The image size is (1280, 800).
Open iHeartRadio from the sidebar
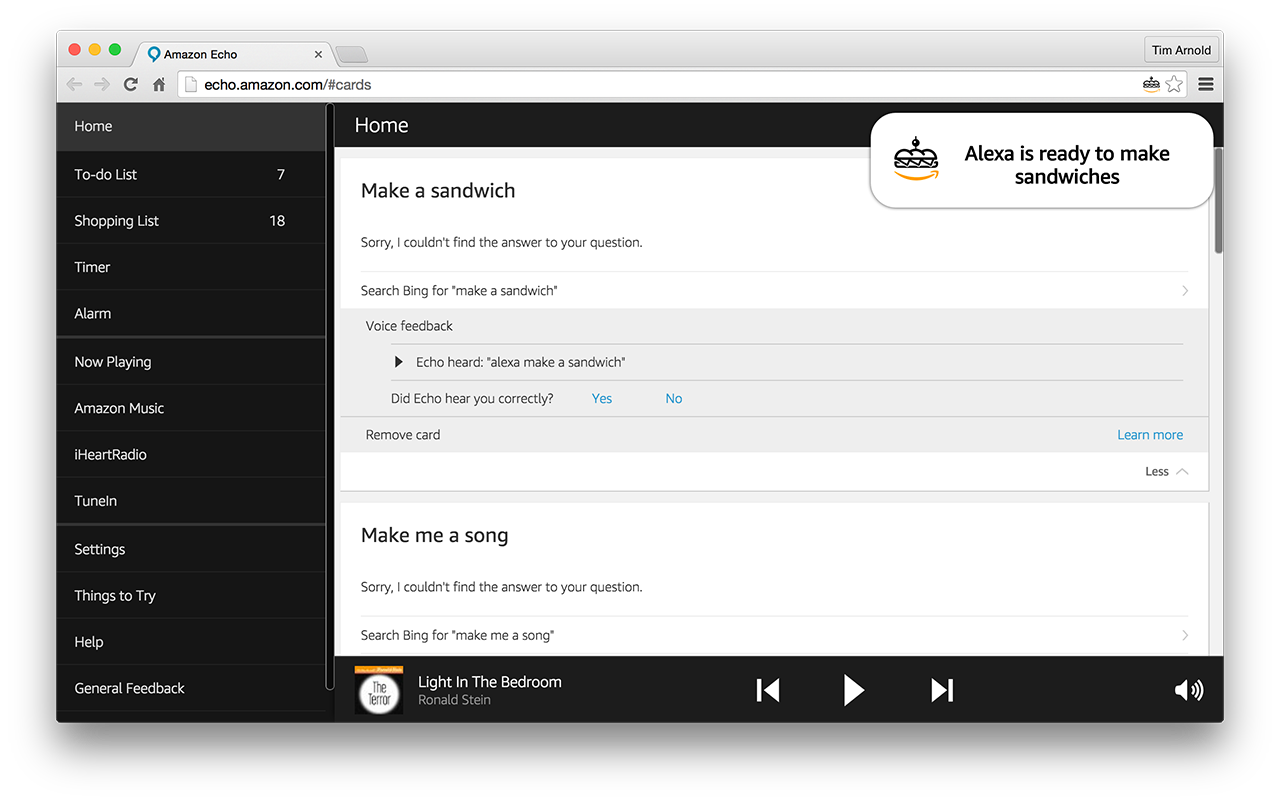(191, 454)
